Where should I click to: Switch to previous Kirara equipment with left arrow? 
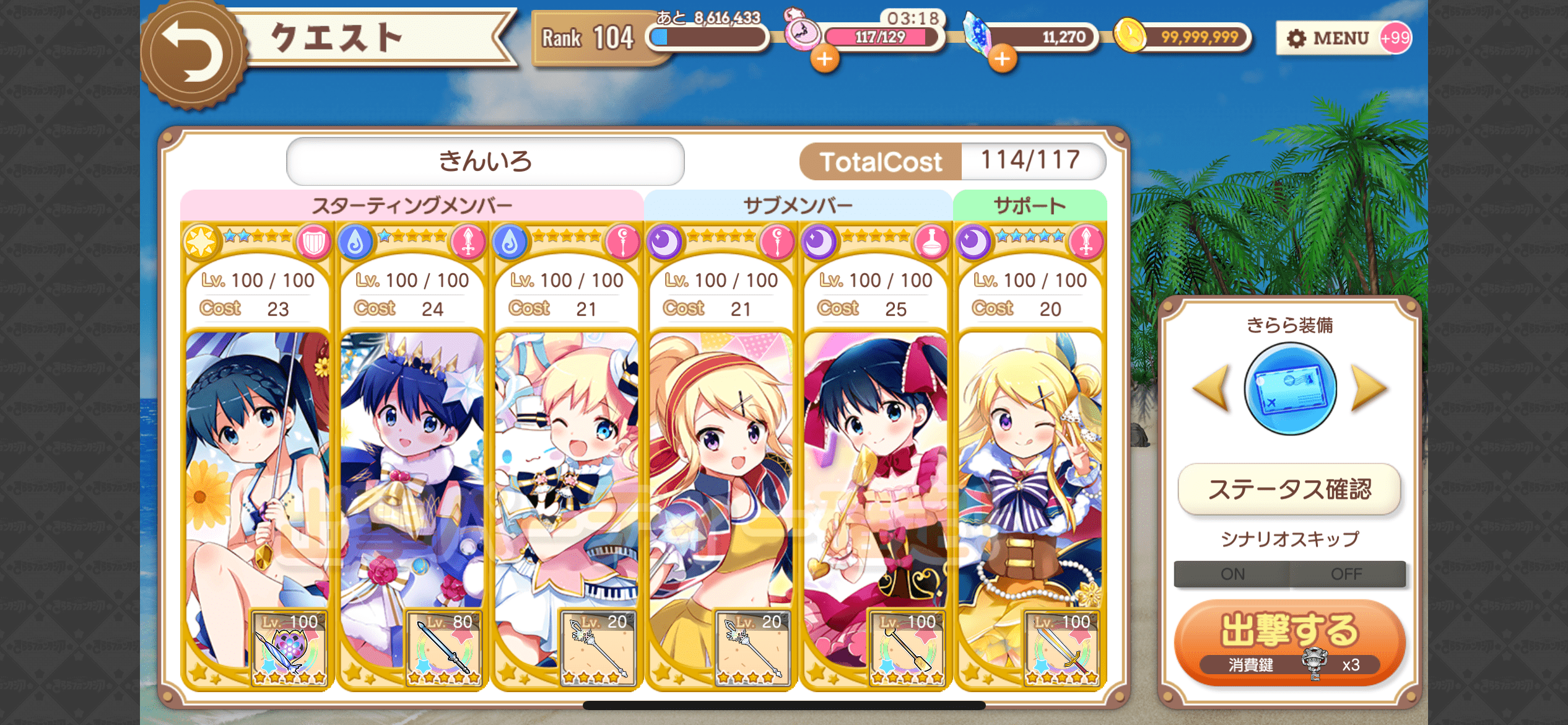(1211, 388)
